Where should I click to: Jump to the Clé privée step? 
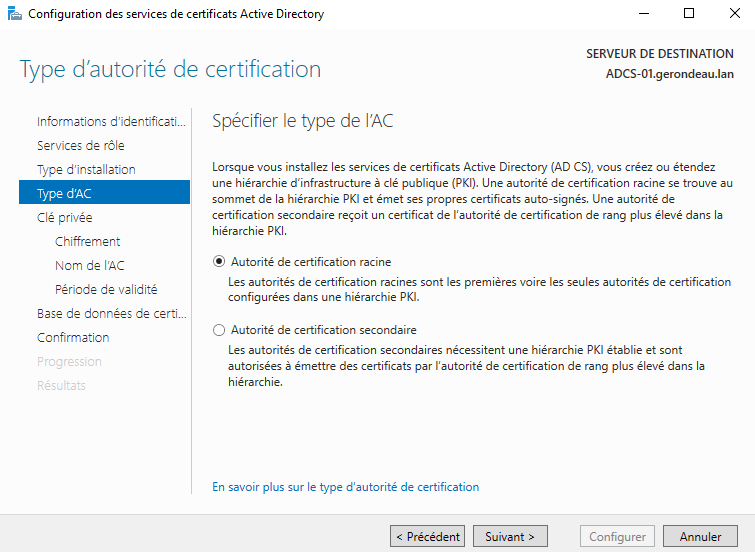click(x=66, y=217)
